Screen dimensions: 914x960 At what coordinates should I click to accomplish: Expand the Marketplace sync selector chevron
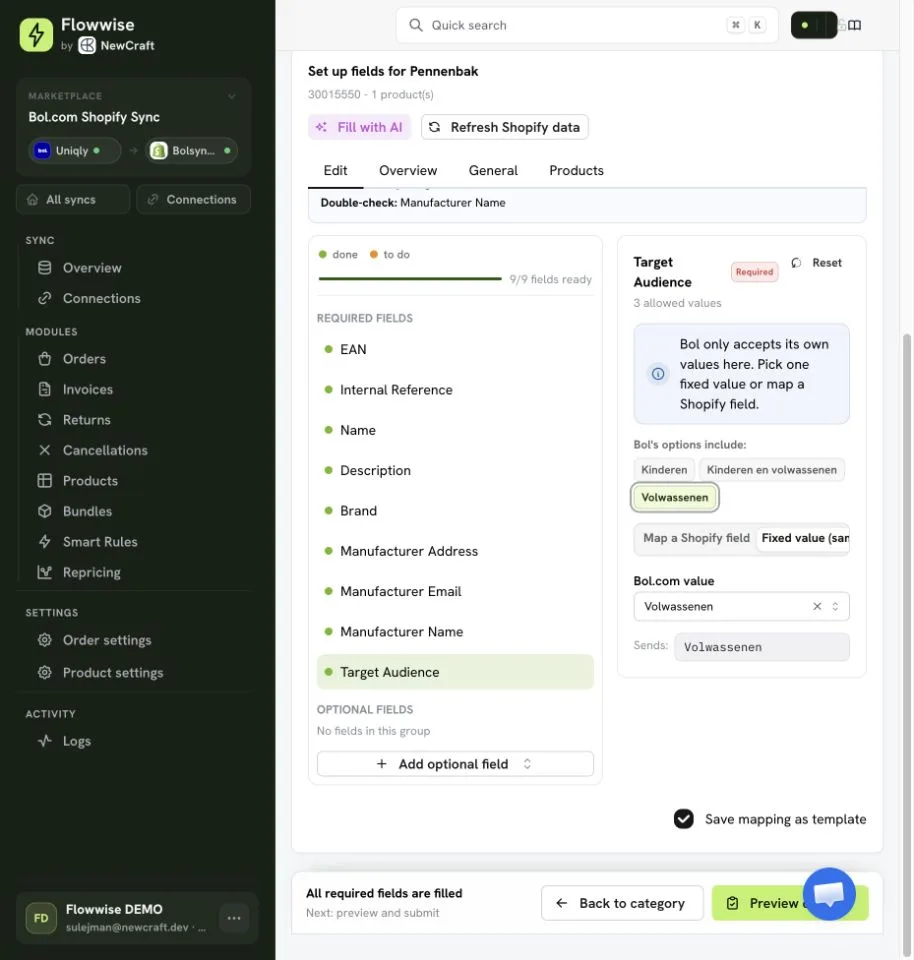pos(232,96)
